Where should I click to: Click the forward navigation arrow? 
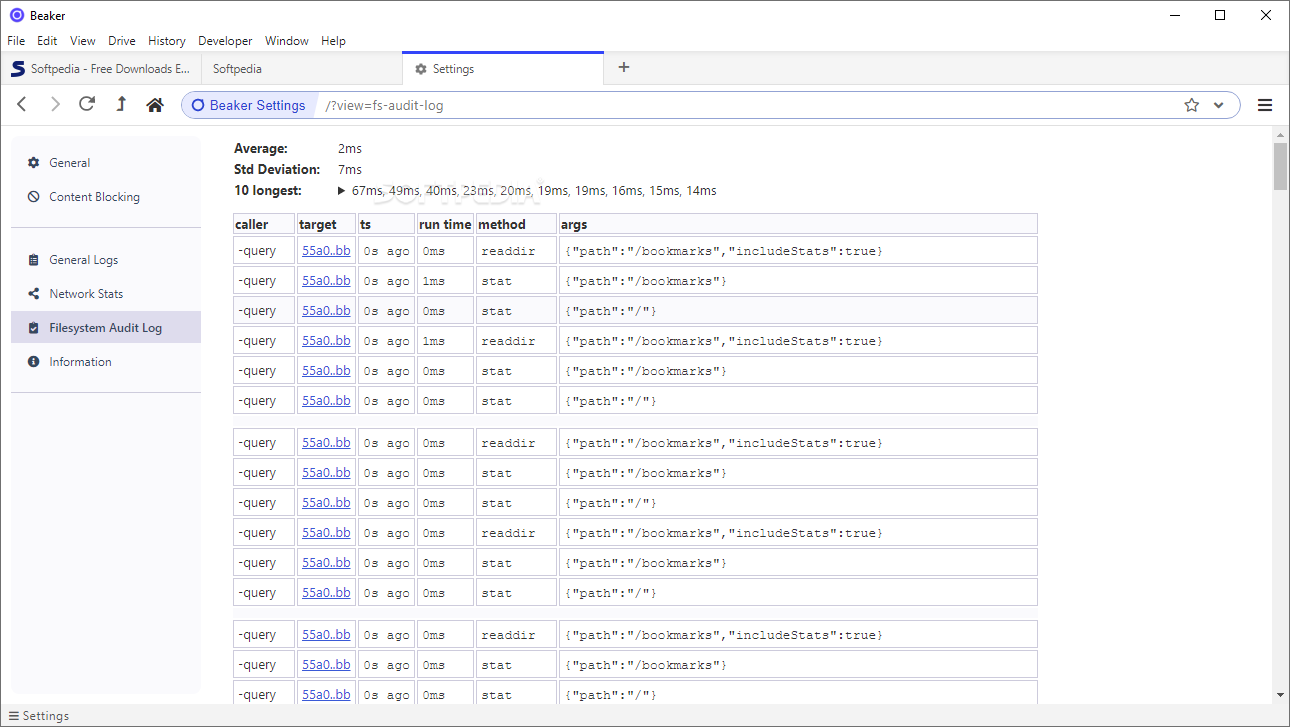pyautogui.click(x=55, y=105)
